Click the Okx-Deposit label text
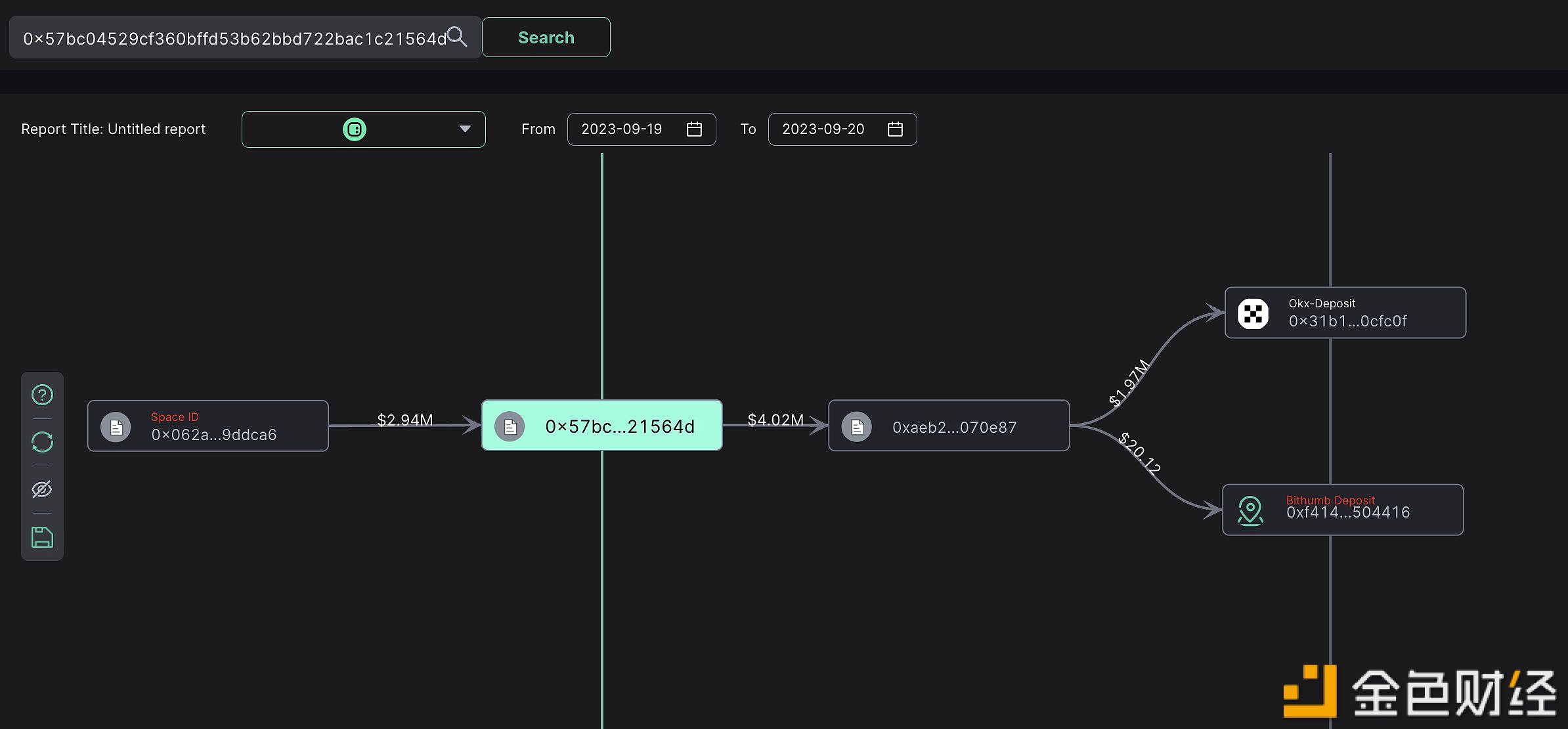The width and height of the screenshot is (1568, 729). (x=1322, y=303)
